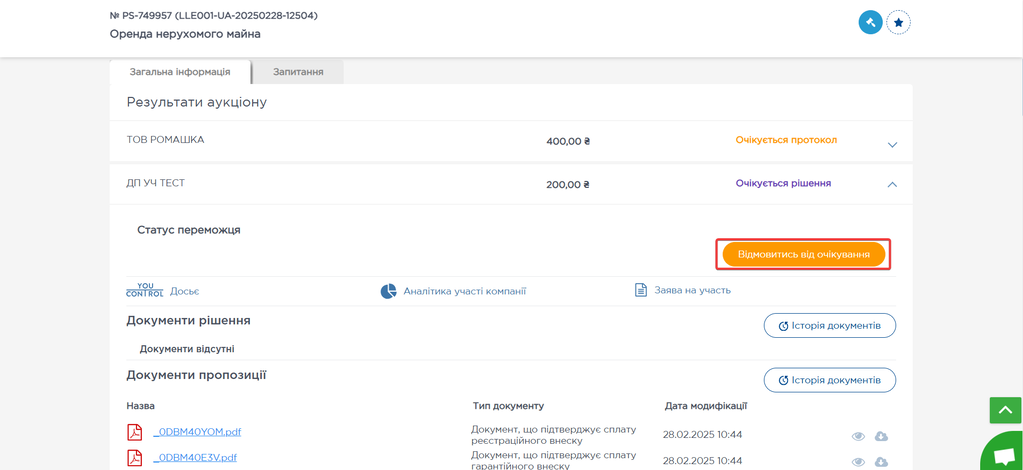
Task: Click the star favorite icon
Action: pyautogui.click(x=898, y=22)
